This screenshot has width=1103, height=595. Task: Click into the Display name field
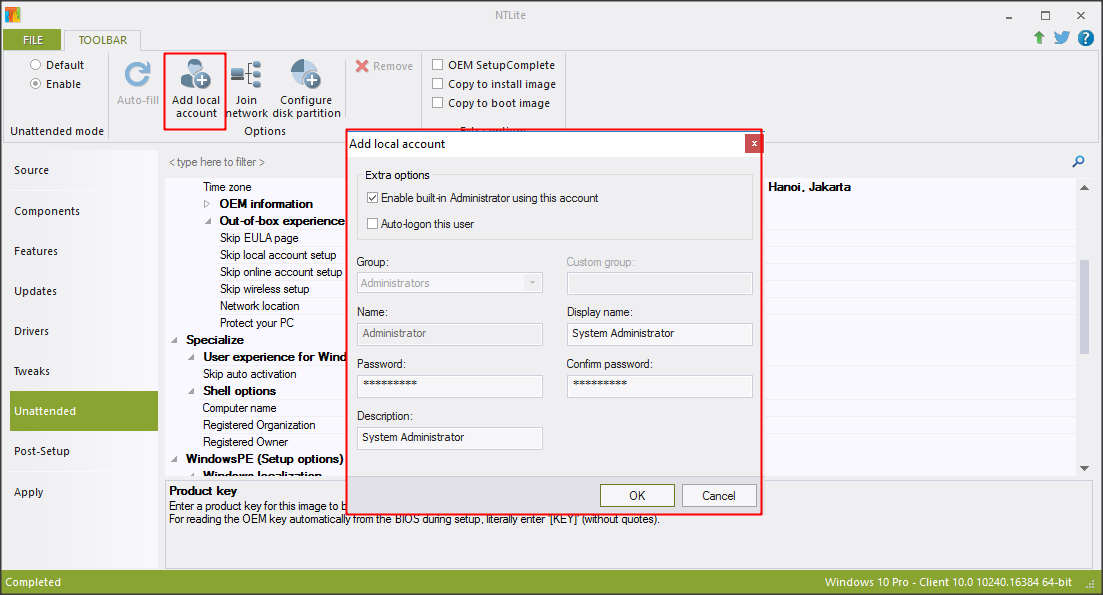click(x=659, y=334)
